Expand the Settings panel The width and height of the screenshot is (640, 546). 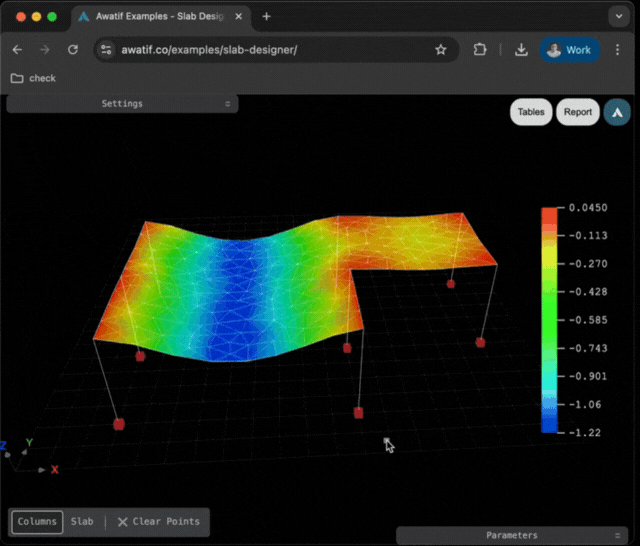point(122,104)
